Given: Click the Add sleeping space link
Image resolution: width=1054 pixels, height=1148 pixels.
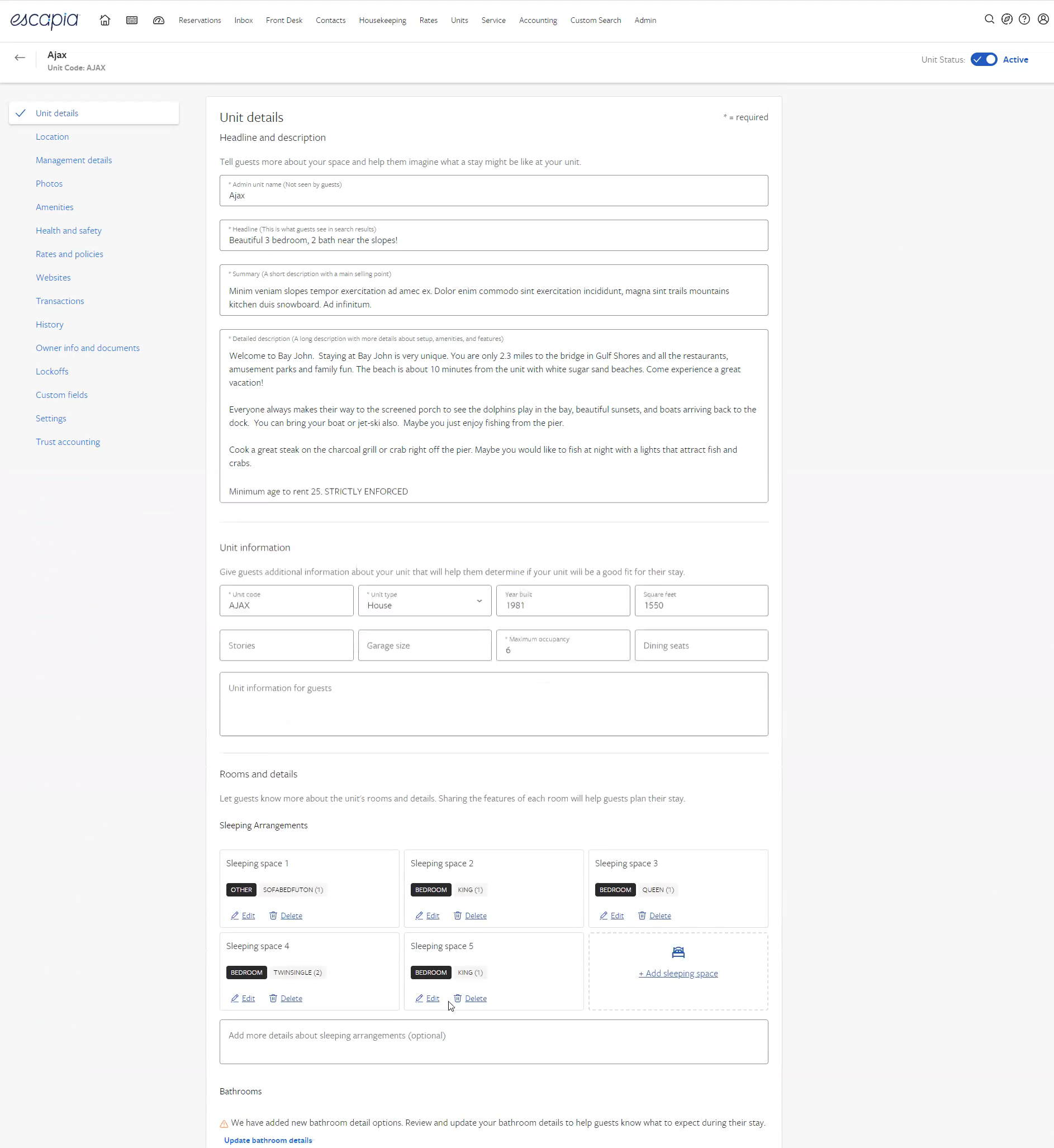Looking at the screenshot, I should tap(678, 974).
